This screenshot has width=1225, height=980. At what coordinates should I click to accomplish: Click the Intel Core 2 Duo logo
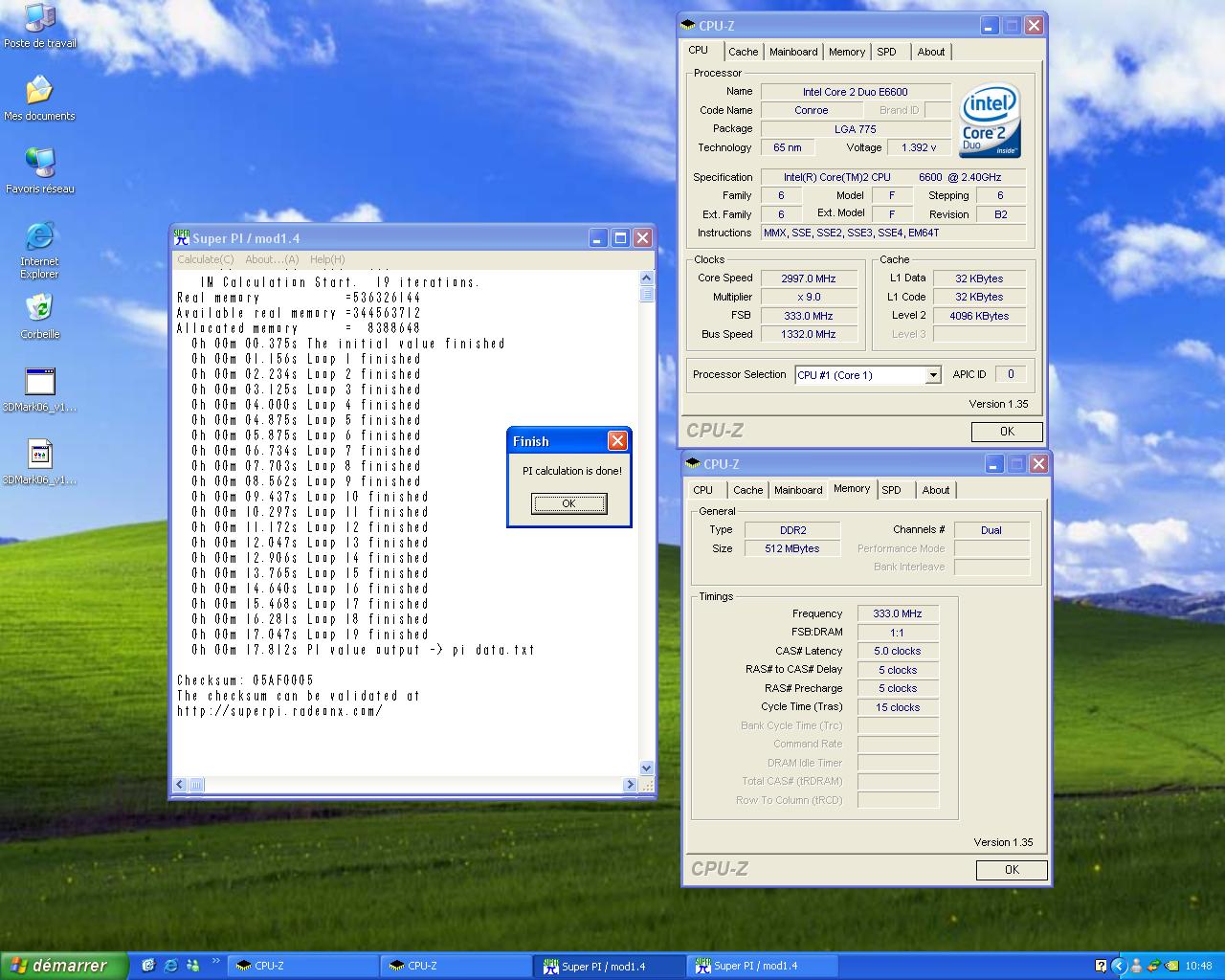(x=990, y=121)
